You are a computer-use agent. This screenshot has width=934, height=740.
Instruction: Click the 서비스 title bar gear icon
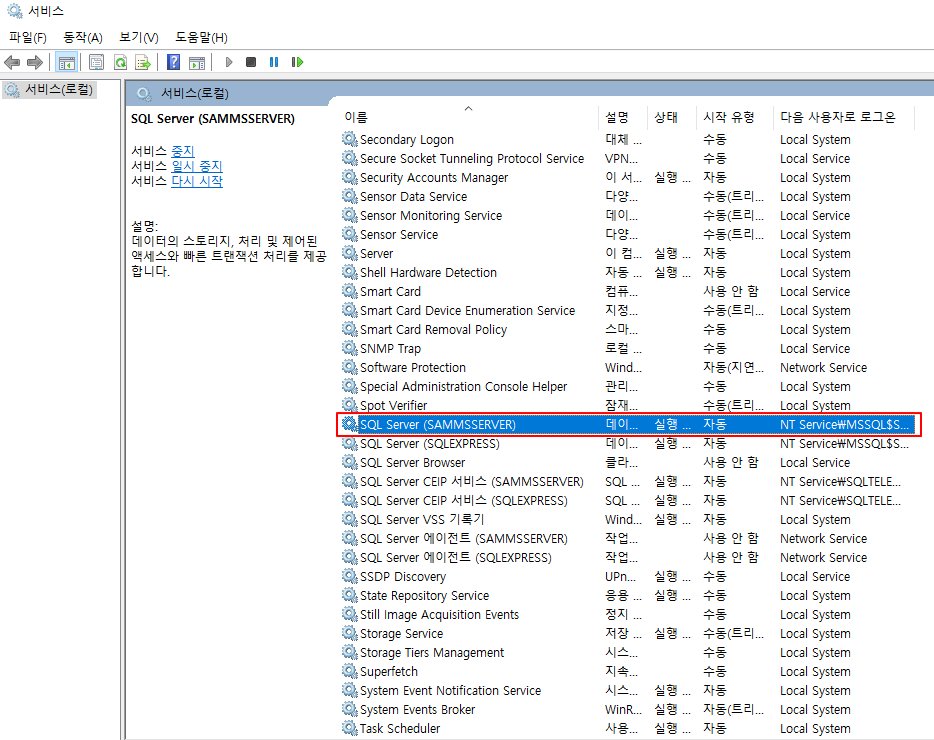coord(14,11)
